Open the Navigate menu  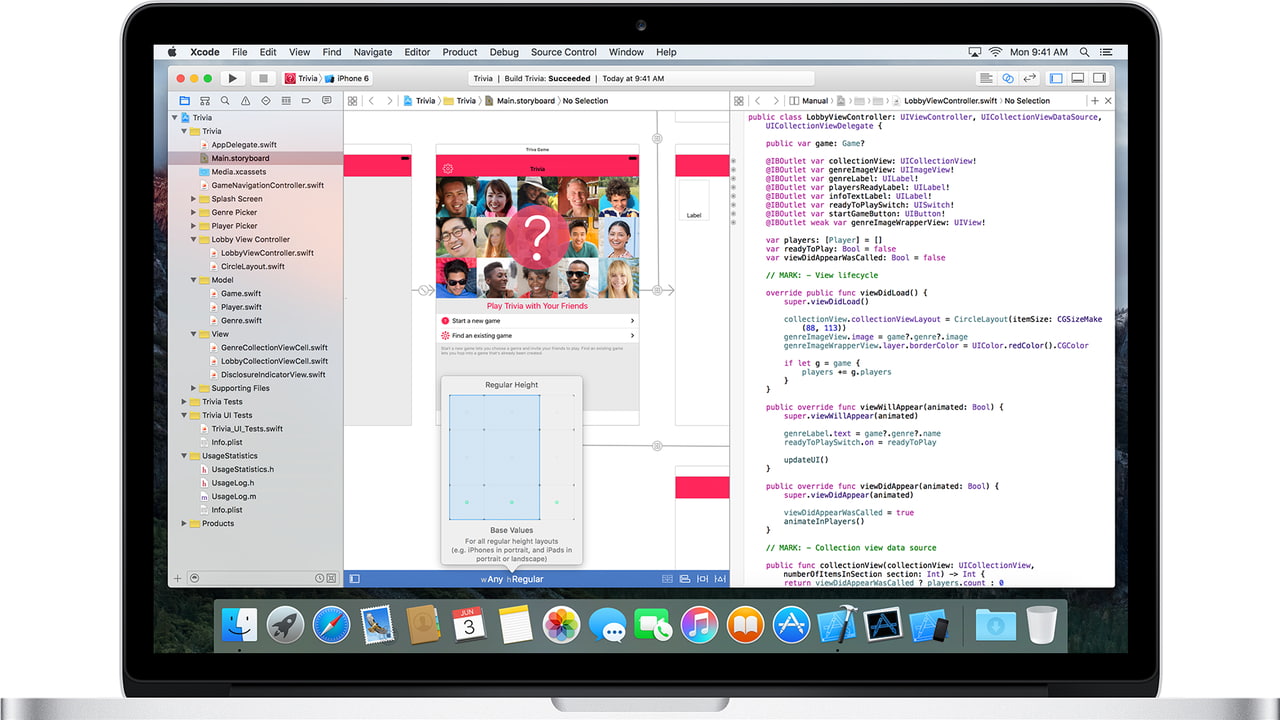(x=373, y=52)
